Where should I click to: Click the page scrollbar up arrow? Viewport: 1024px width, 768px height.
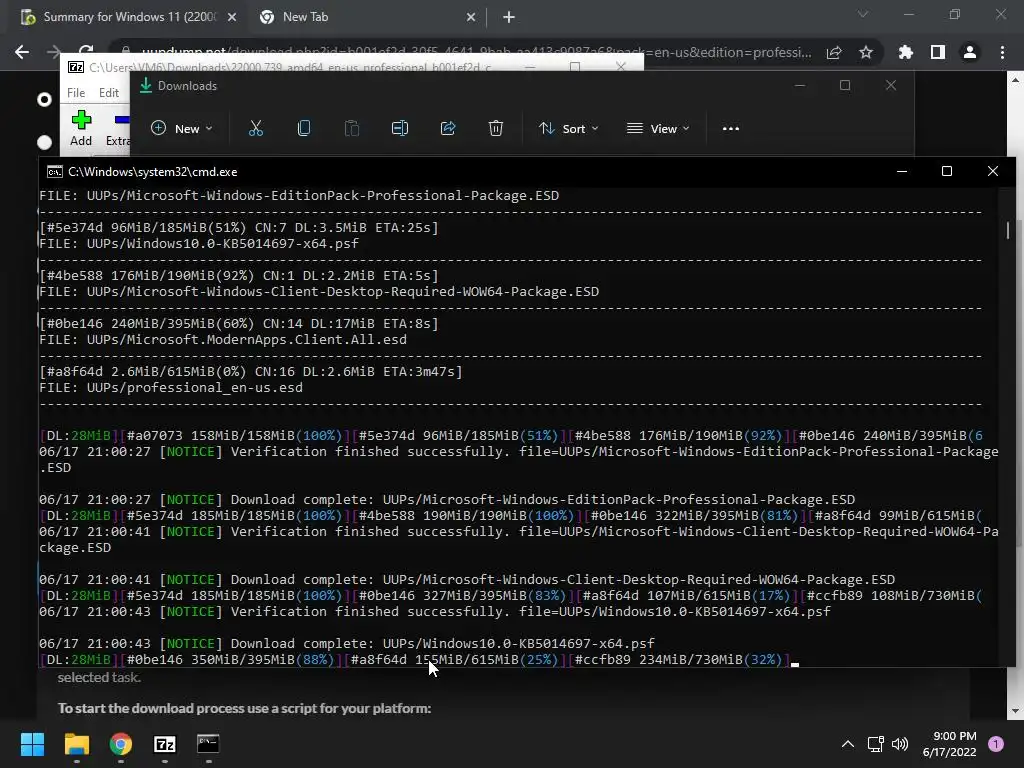pos(1015,80)
